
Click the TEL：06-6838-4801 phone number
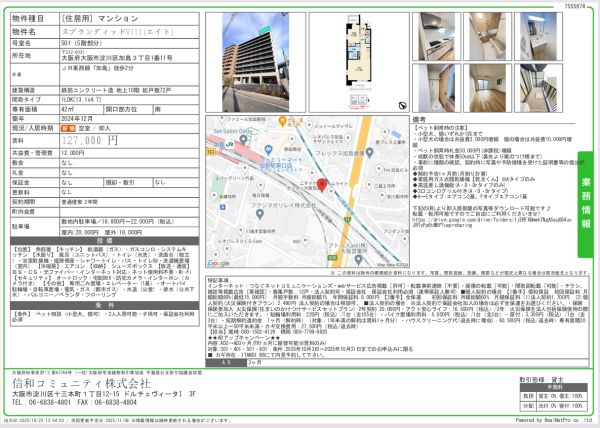(x=41, y=402)
